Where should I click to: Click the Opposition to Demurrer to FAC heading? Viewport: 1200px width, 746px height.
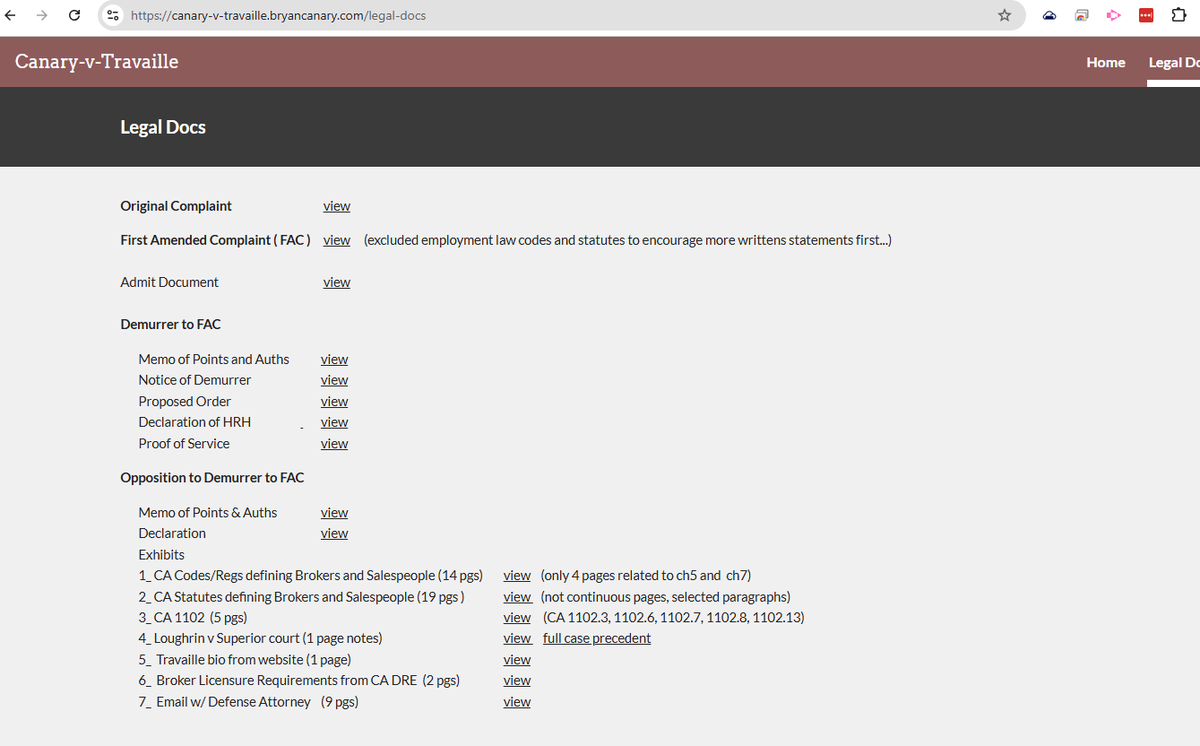212,477
